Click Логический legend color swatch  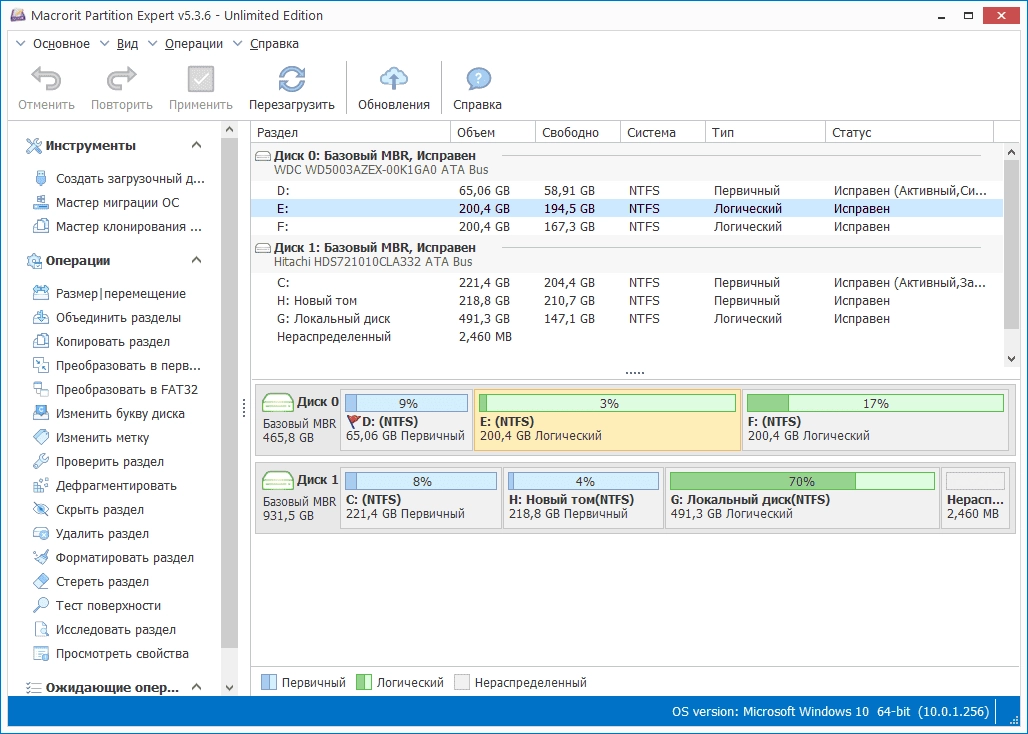(x=364, y=682)
